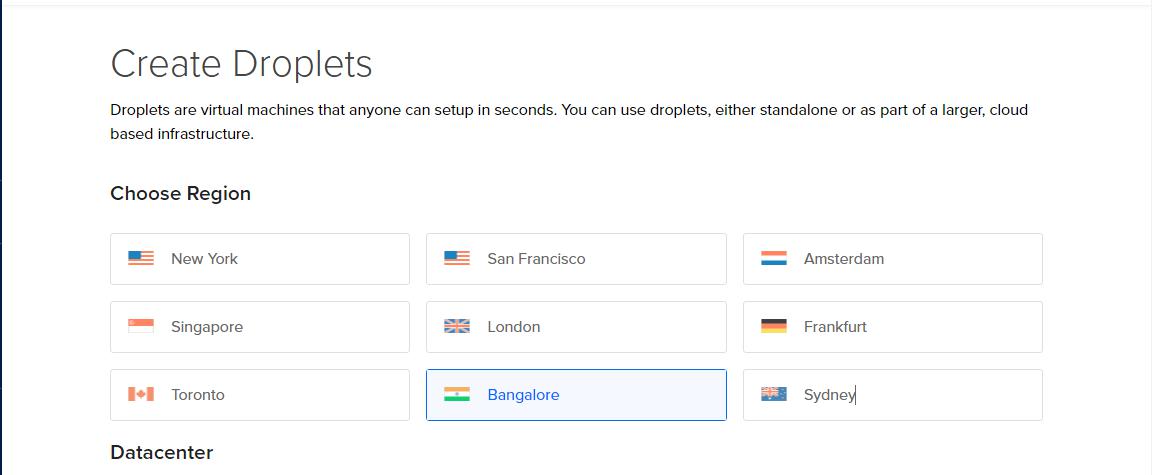Pick the Singapore region label
Viewport: 1152px width, 475px height.
207,327
